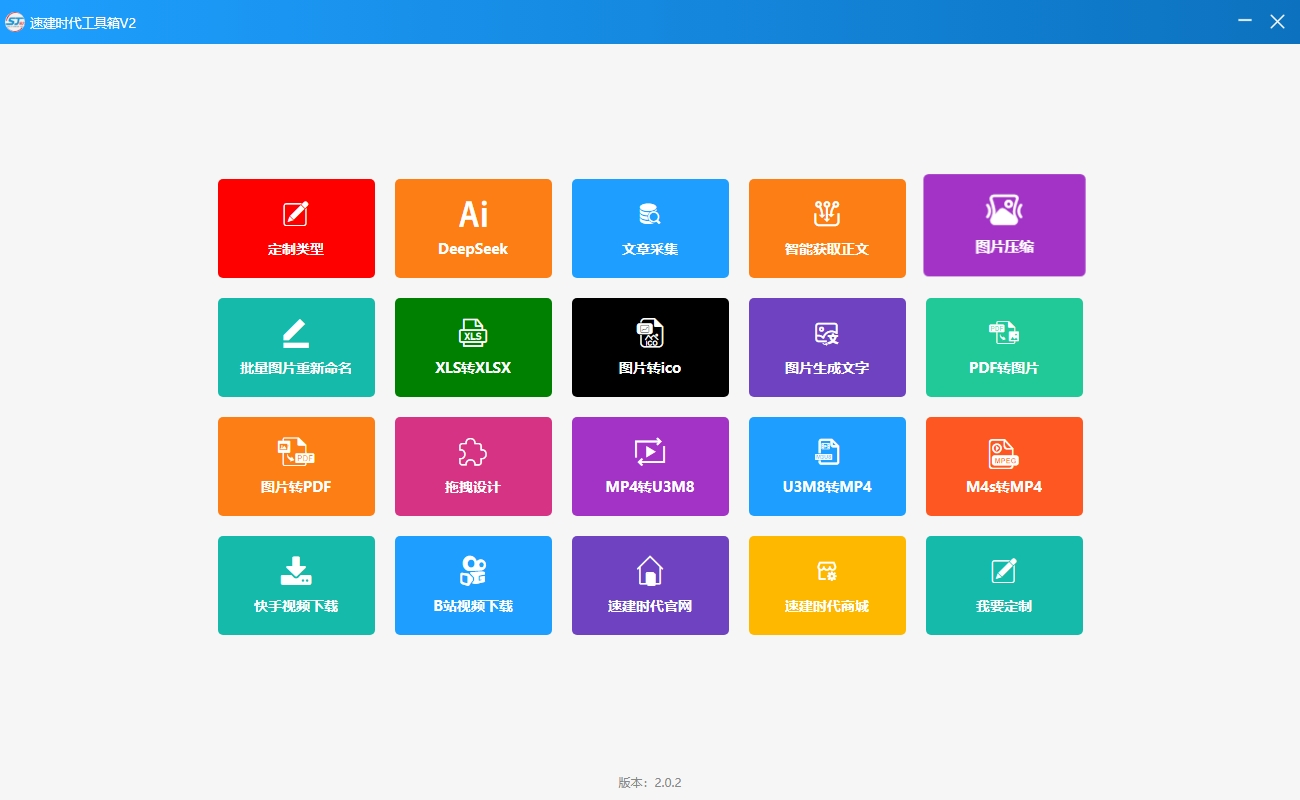Open the 图片转PDF tool
The height and width of the screenshot is (800, 1300).
pos(296,466)
